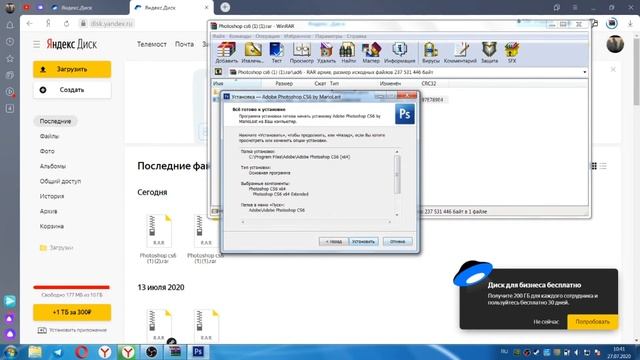Switch to grid view icon
This screenshot has width=640, height=360.
pyautogui.click(x=594, y=166)
